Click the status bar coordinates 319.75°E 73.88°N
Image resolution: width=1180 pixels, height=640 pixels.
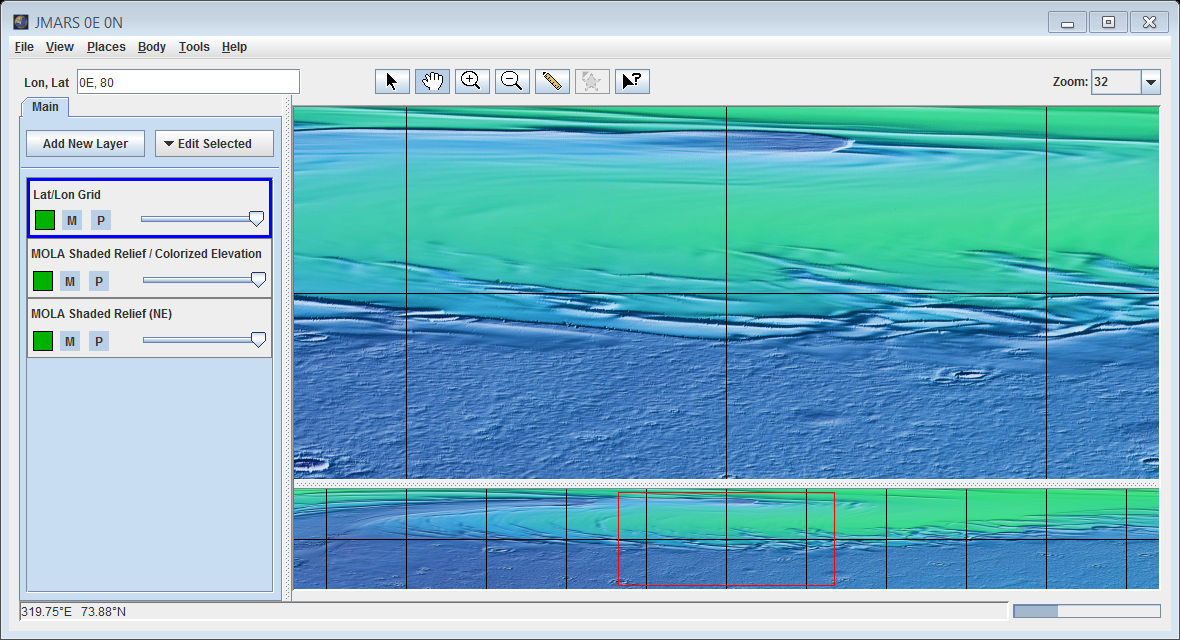[74, 611]
